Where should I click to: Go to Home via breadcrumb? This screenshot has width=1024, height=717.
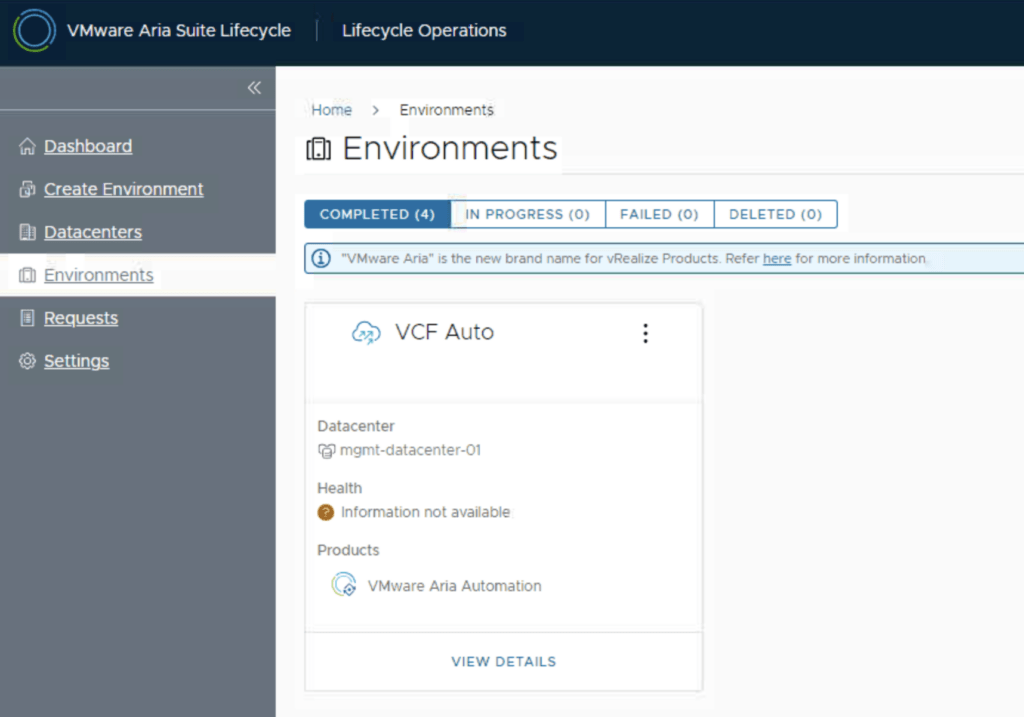(331, 110)
